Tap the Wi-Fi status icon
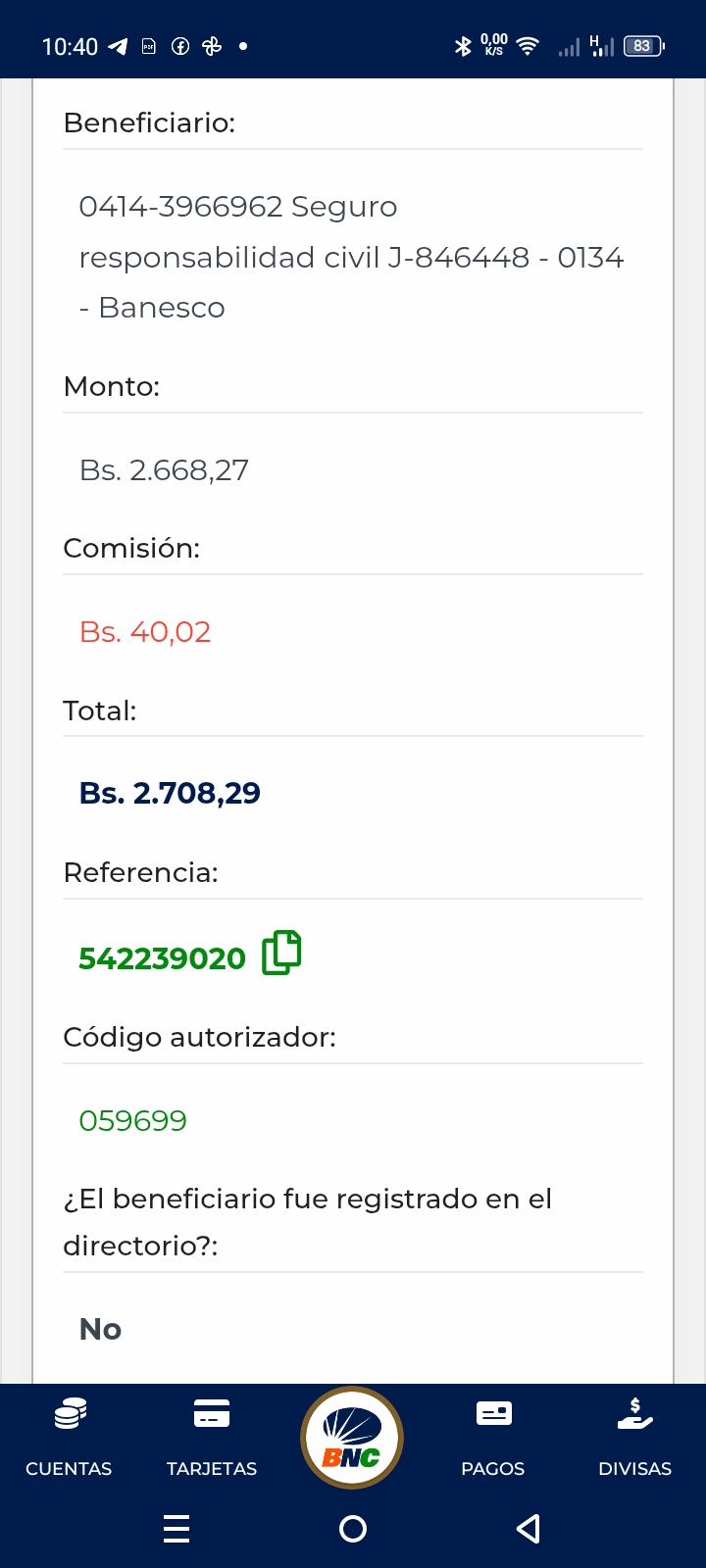Screen dimensions: 706x1568 (528, 46)
